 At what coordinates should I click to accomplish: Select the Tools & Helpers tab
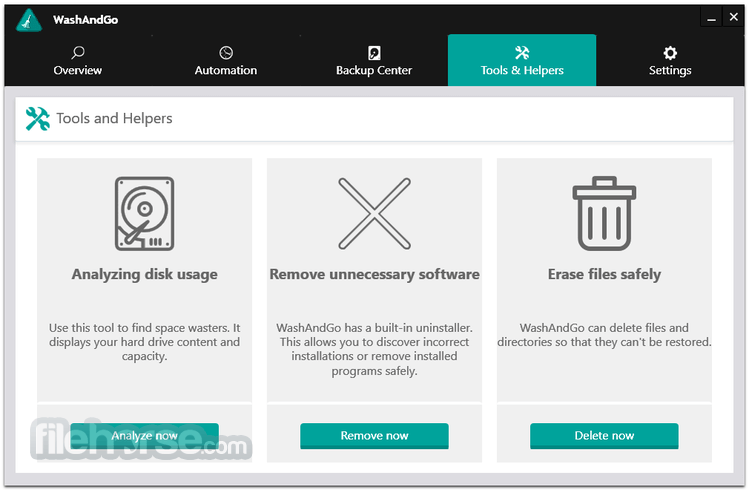[x=522, y=61]
